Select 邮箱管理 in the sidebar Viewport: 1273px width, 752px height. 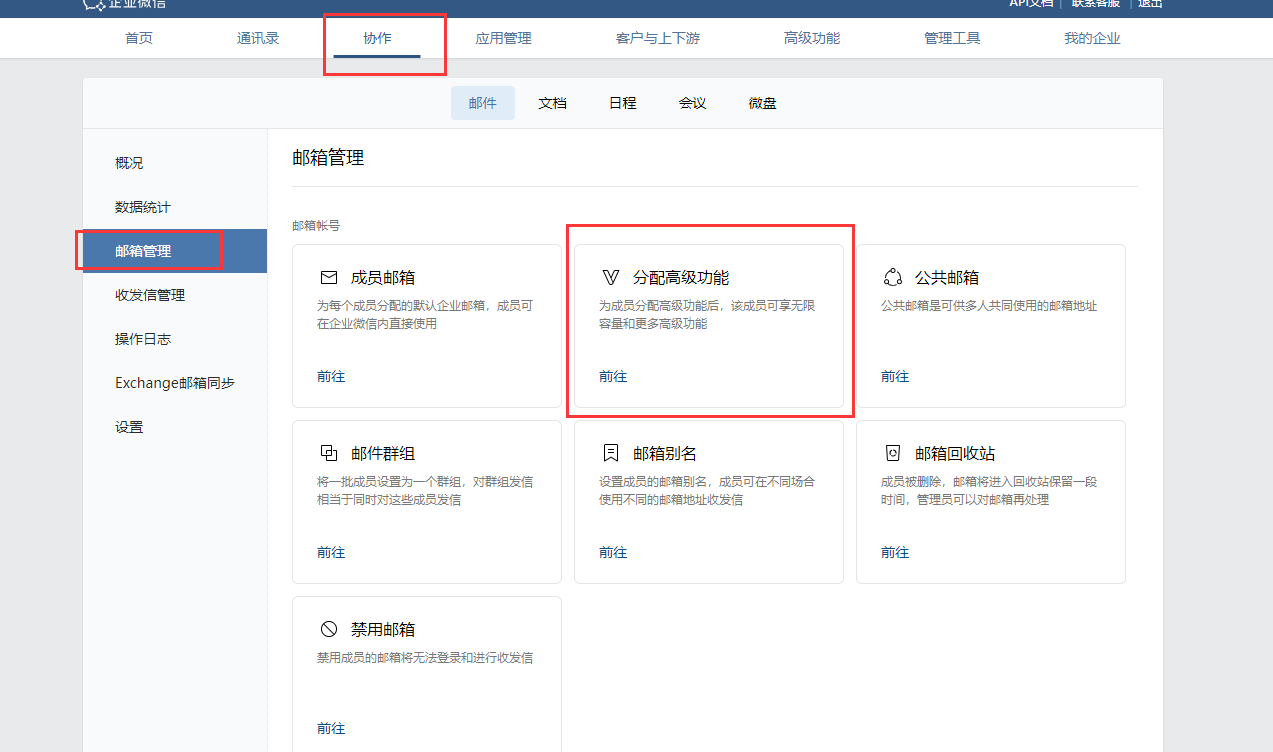tap(175, 251)
